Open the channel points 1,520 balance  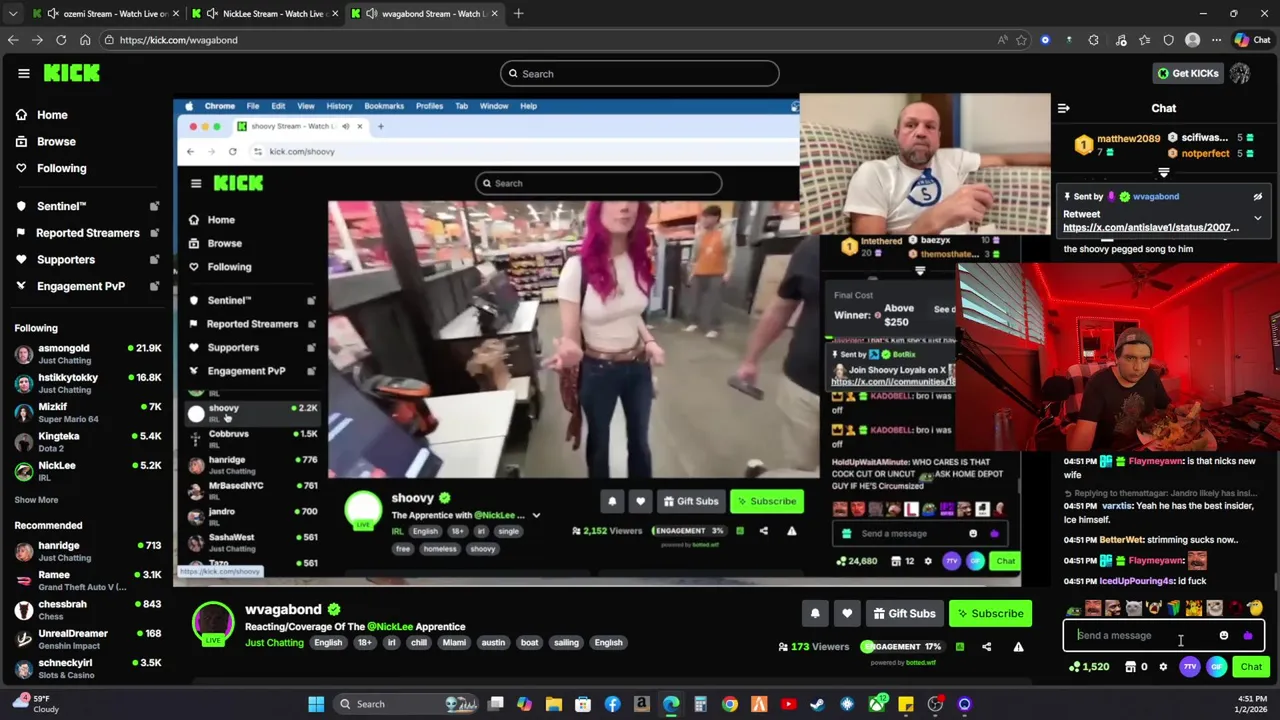coord(1089,667)
